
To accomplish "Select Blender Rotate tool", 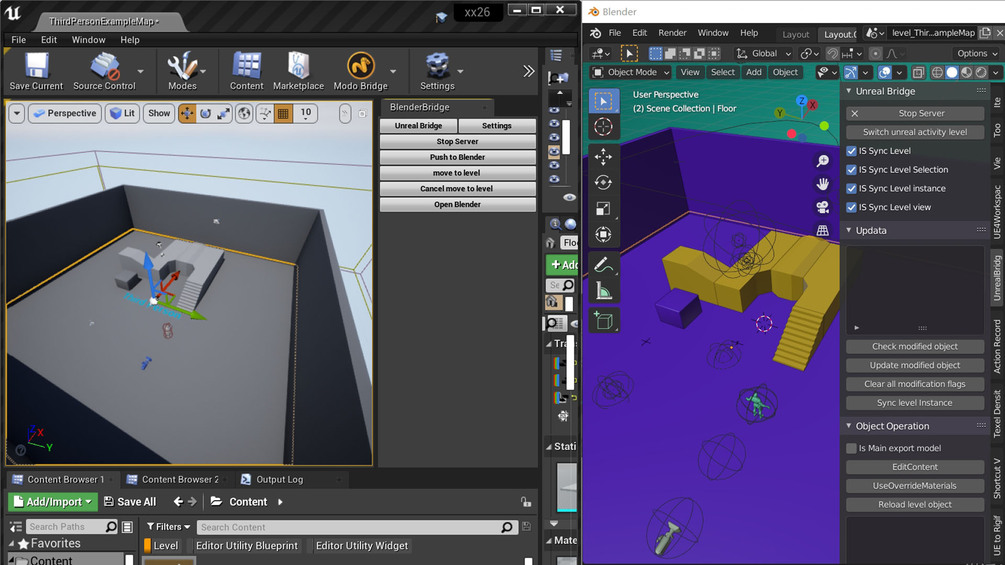I will 603,183.
